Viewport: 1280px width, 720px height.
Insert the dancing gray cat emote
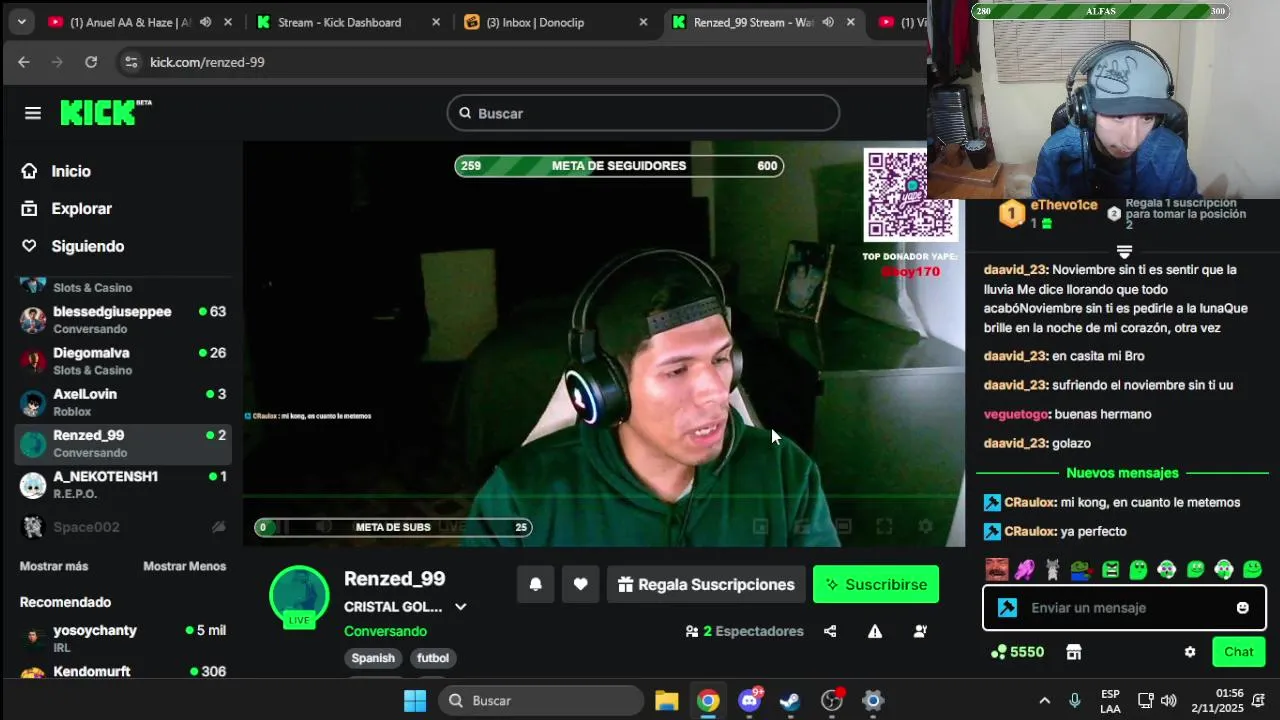pos(1052,570)
